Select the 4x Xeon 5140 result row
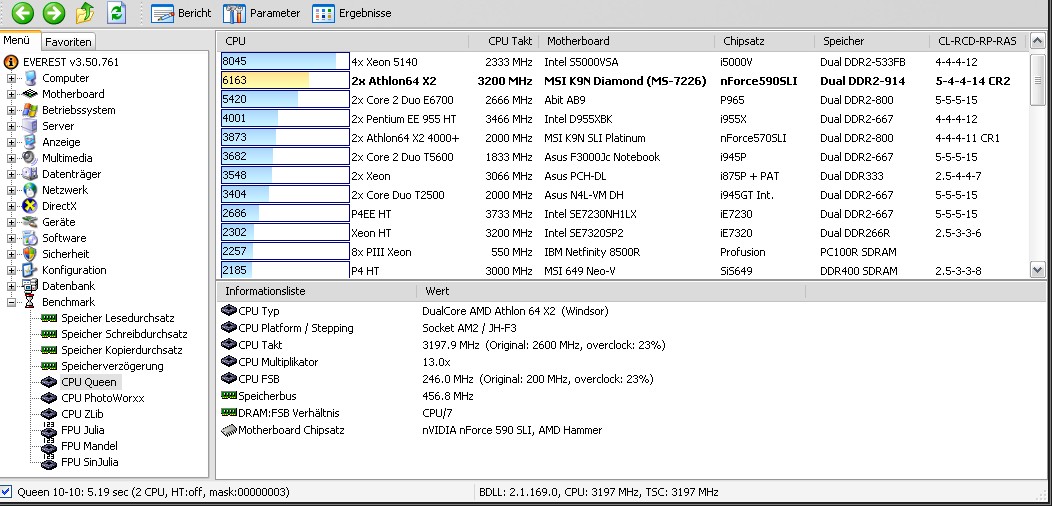The width and height of the screenshot is (1052, 506). click(x=623, y=62)
